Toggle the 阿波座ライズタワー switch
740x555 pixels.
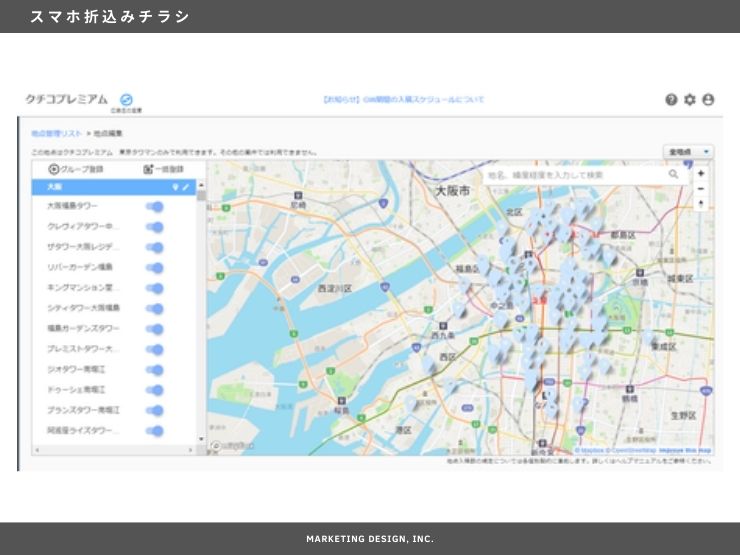155,430
